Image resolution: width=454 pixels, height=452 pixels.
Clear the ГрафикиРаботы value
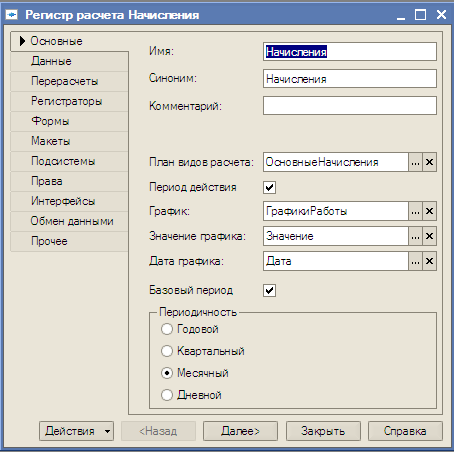(430, 211)
